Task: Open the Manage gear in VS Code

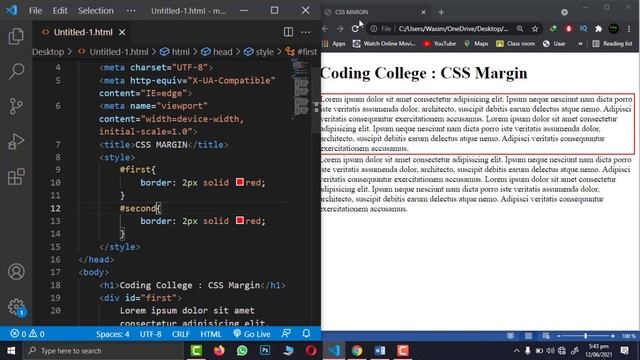Action: click(x=16, y=307)
